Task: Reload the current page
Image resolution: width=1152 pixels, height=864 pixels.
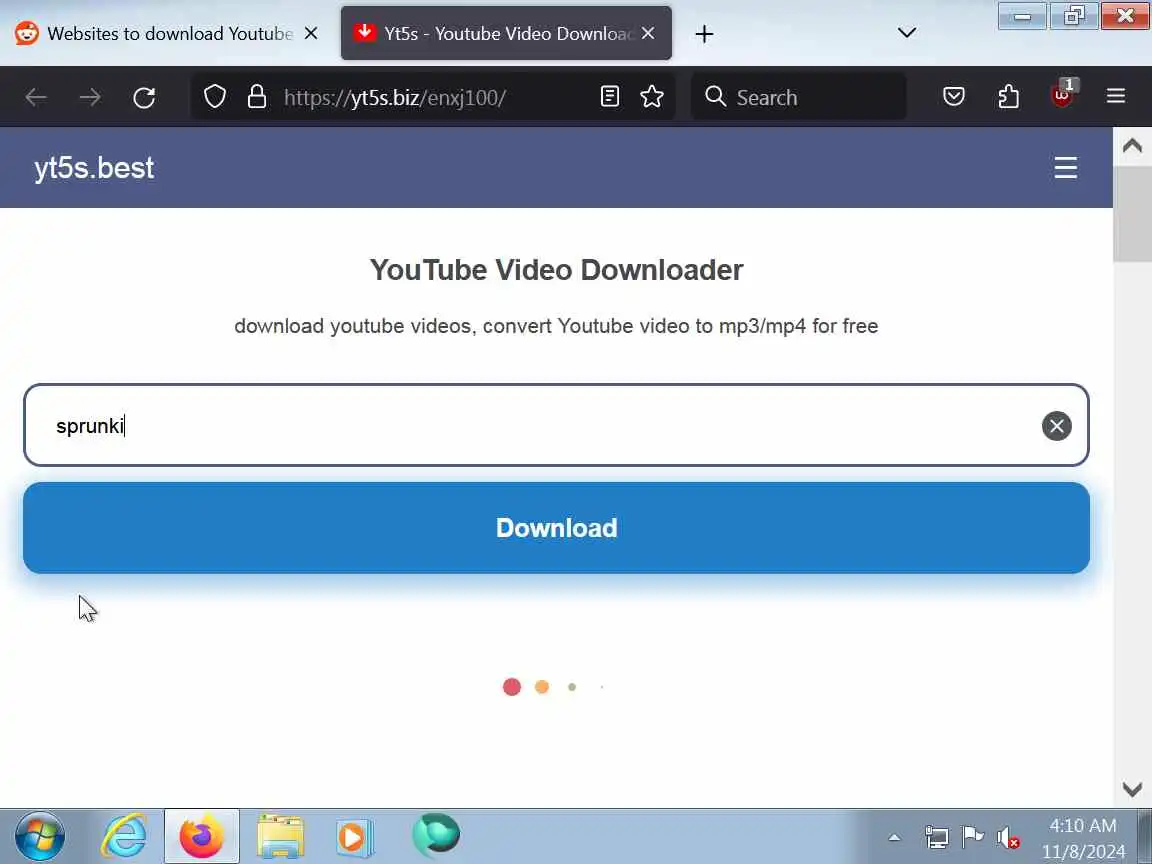Action: point(144,97)
